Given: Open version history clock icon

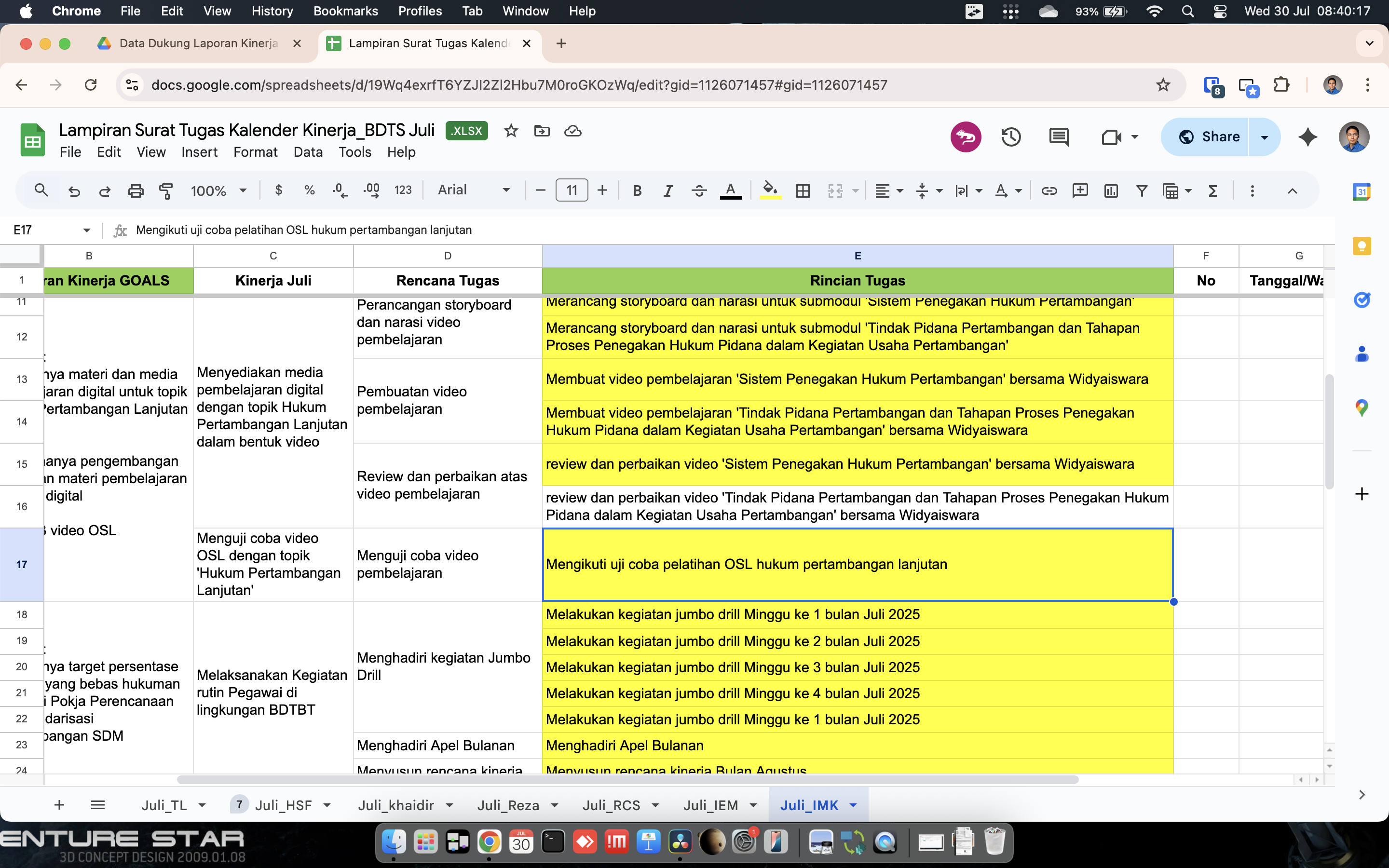Looking at the screenshot, I should 1011,137.
